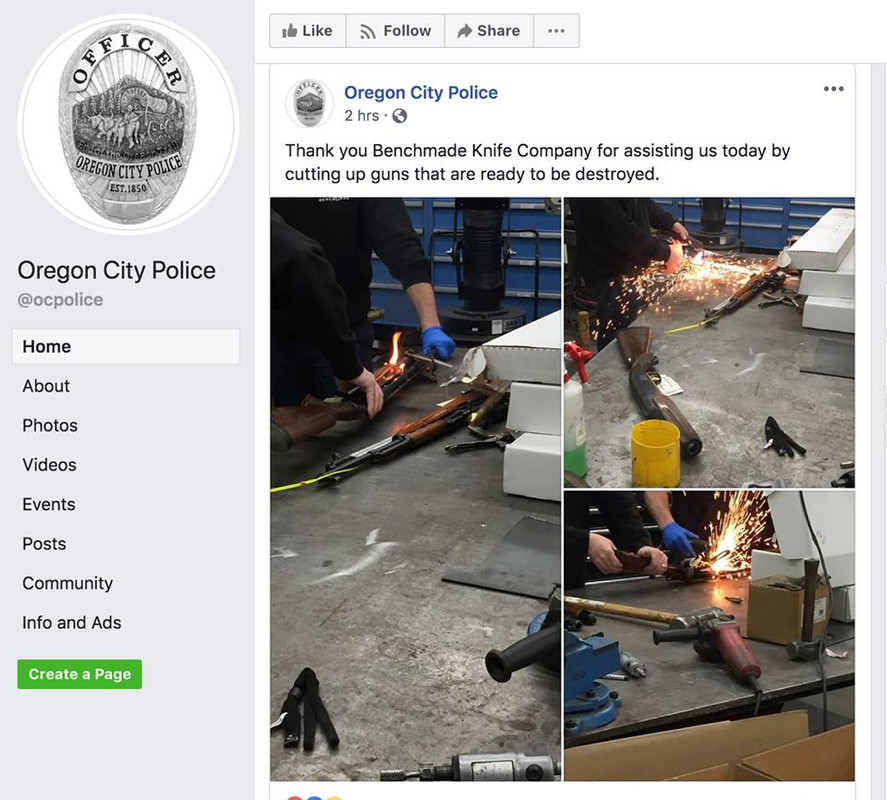Open the small police badge avatar

(x=309, y=104)
